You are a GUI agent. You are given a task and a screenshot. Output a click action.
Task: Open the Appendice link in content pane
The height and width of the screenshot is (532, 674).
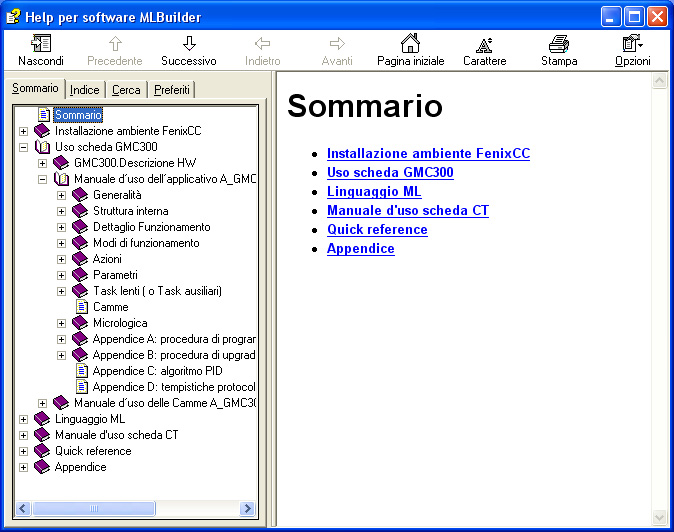tap(361, 248)
